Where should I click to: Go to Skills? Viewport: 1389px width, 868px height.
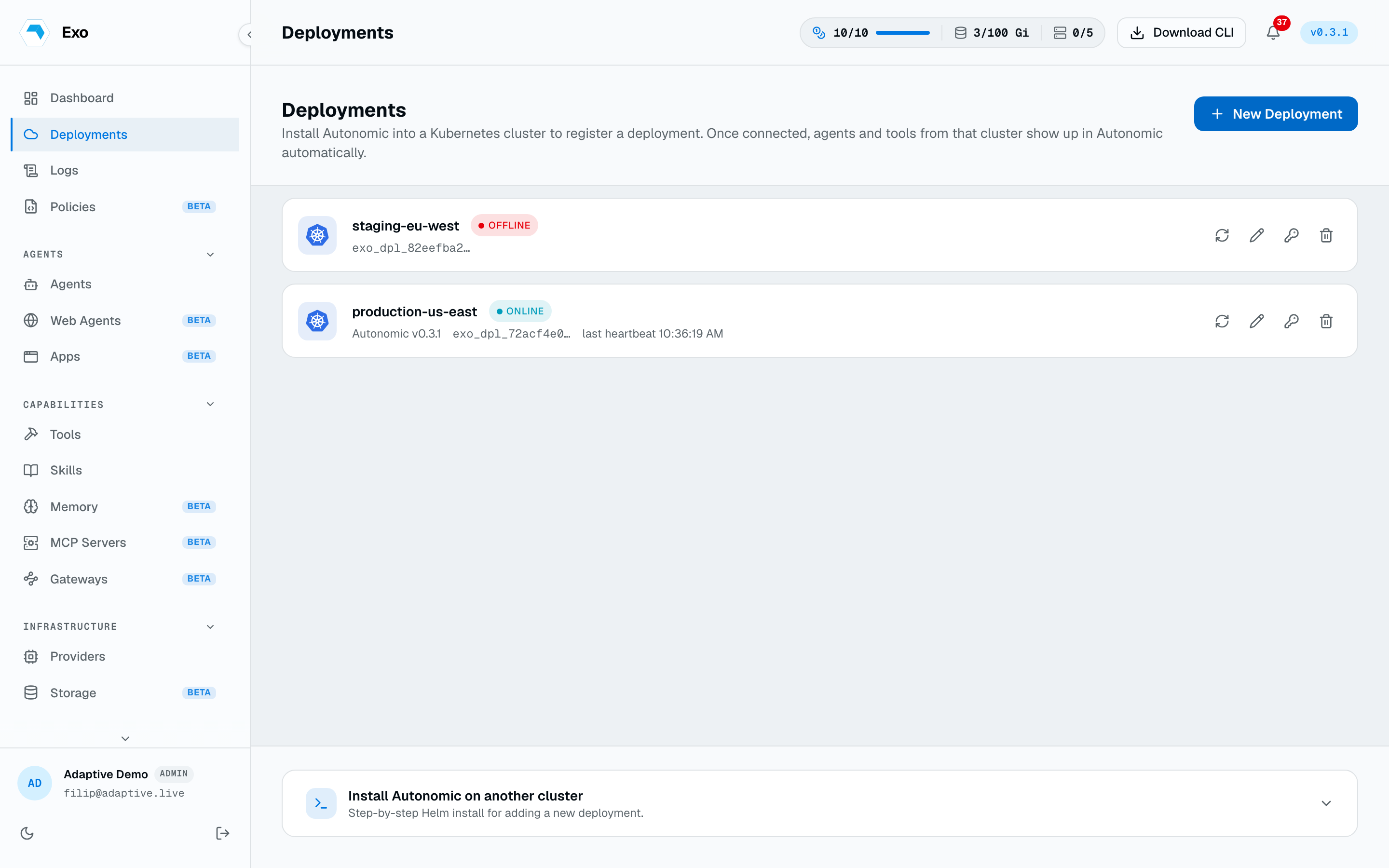[124, 470]
